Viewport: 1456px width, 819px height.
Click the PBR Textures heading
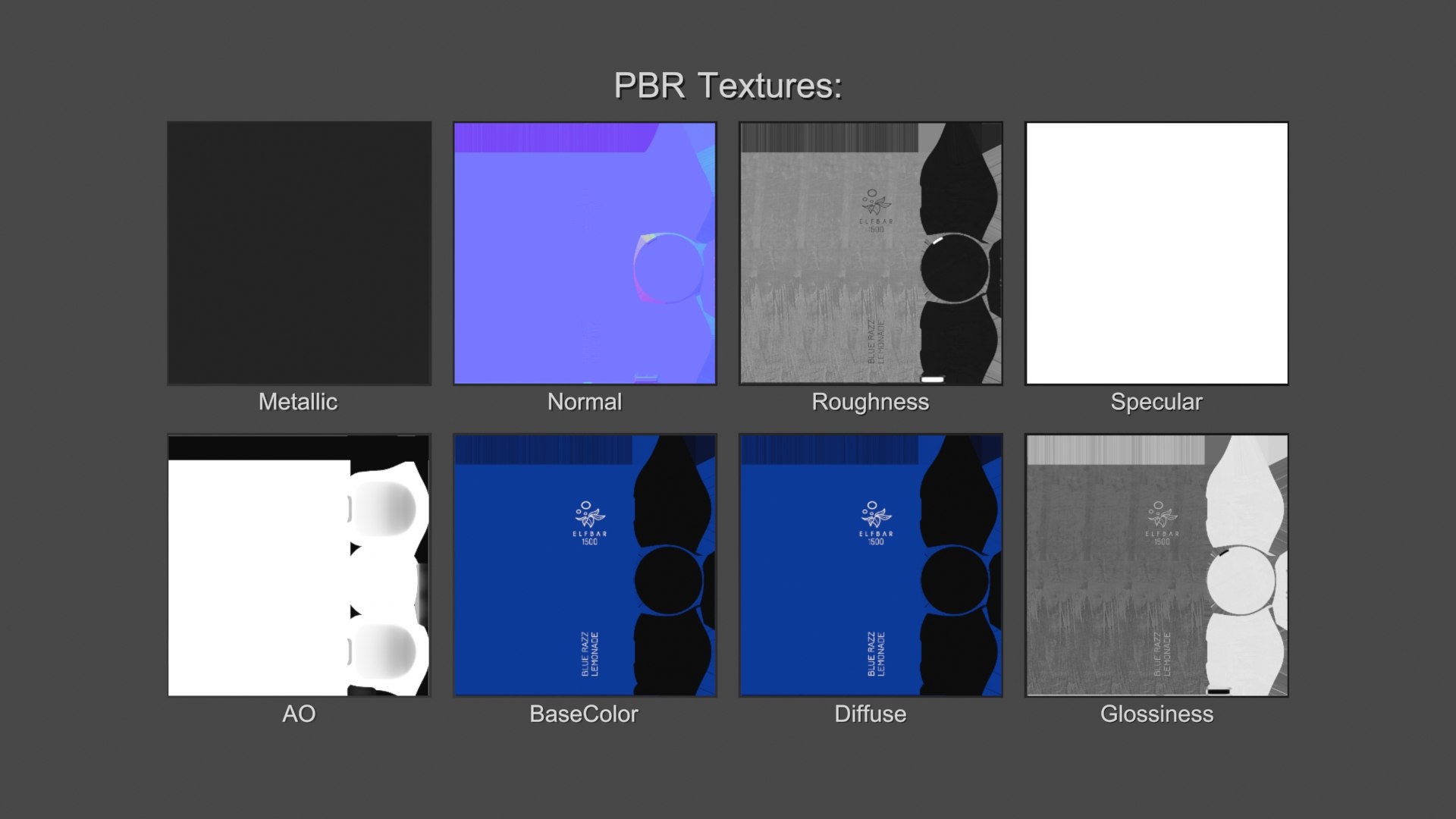[728, 86]
